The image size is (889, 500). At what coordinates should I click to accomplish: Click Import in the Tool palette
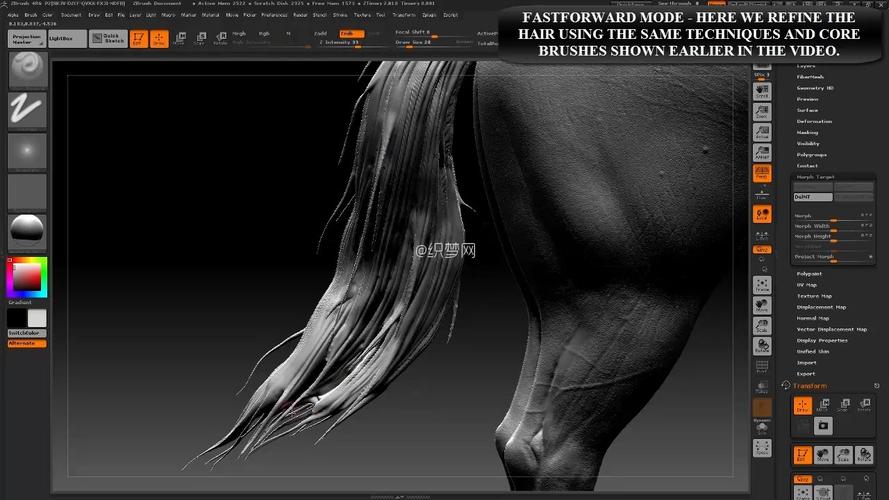coord(806,363)
